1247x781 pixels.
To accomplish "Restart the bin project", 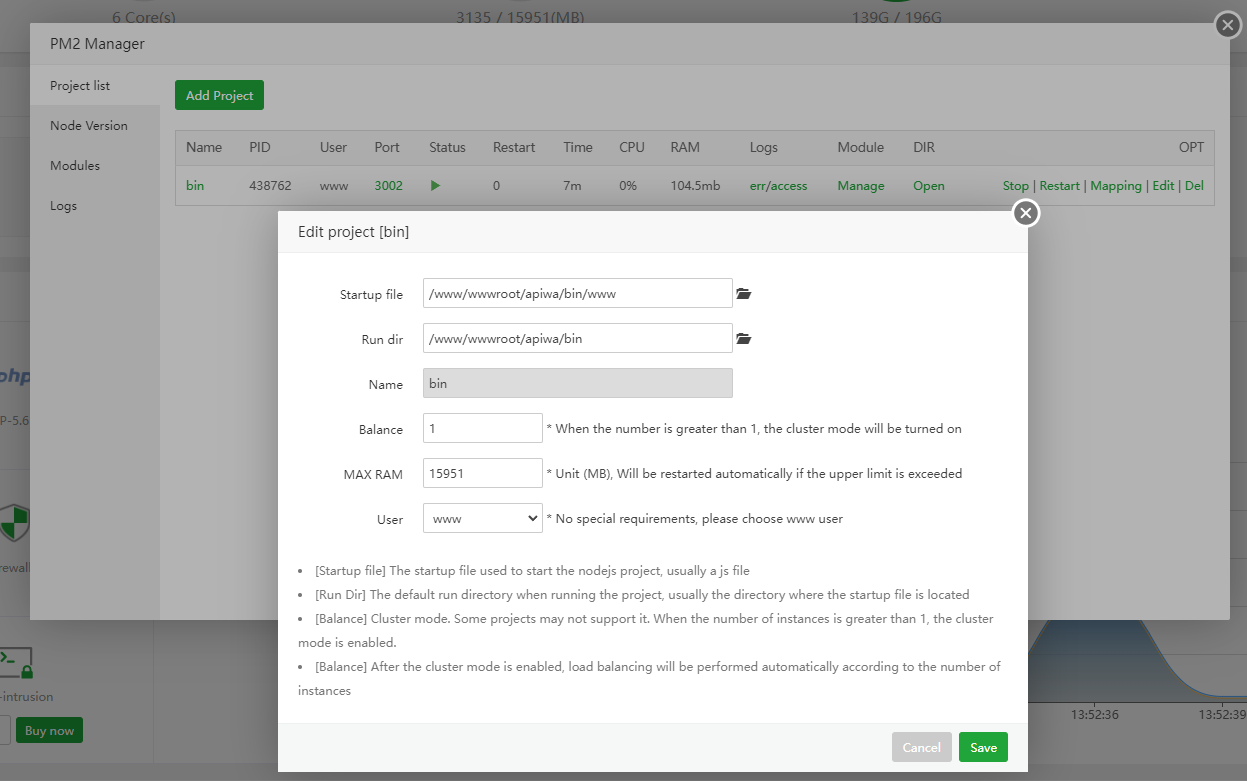I will pos(1059,186).
